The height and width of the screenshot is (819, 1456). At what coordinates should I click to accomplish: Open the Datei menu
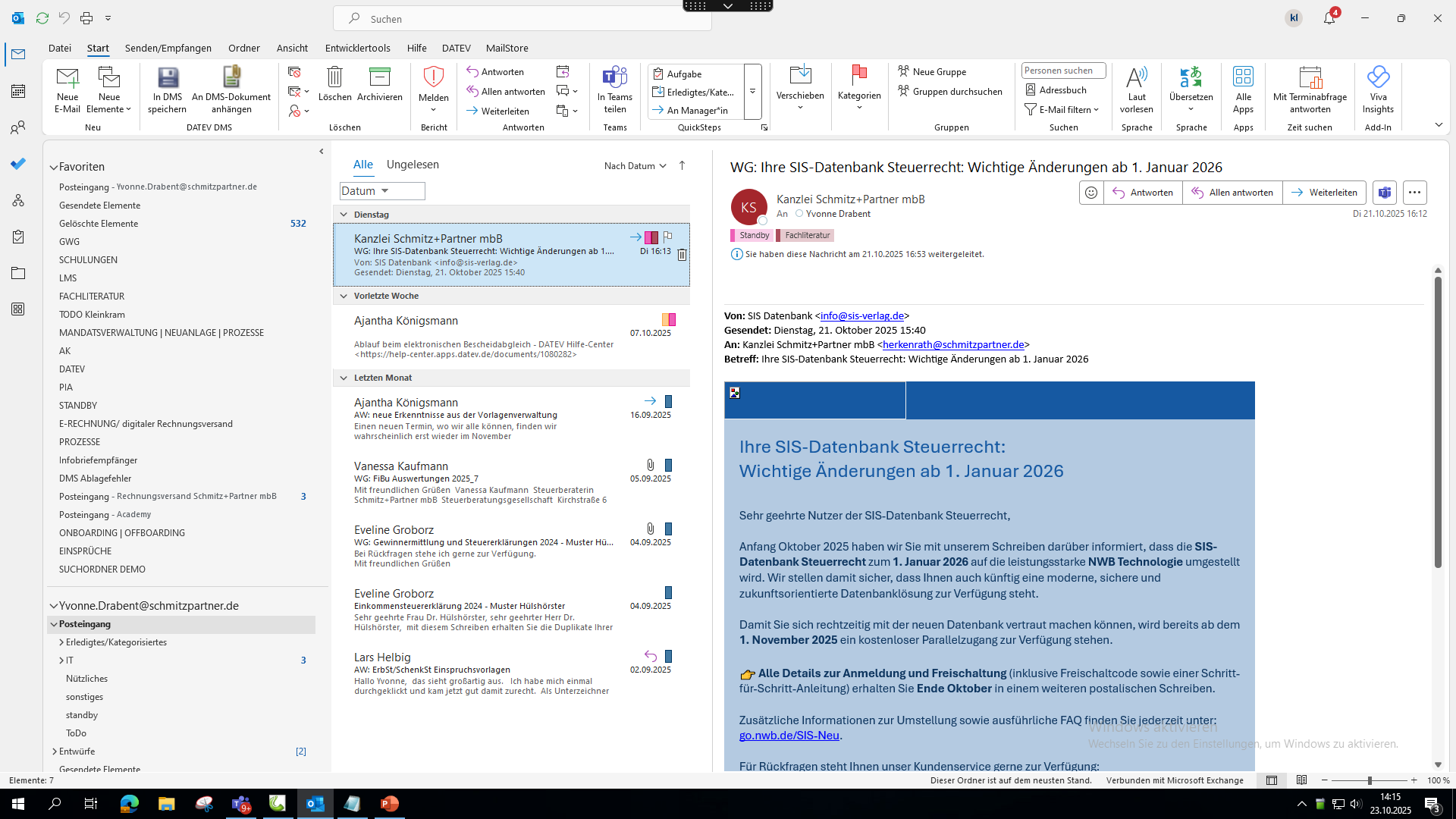pyautogui.click(x=60, y=48)
